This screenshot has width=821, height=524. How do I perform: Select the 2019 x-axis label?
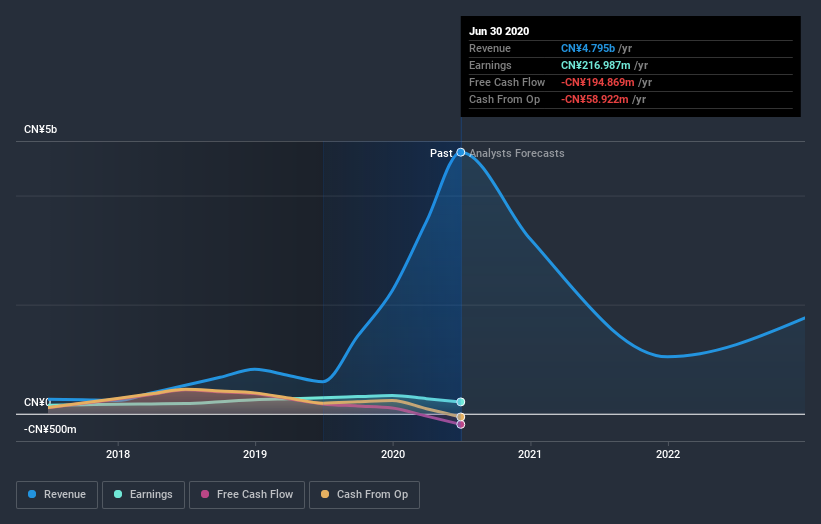pos(255,454)
